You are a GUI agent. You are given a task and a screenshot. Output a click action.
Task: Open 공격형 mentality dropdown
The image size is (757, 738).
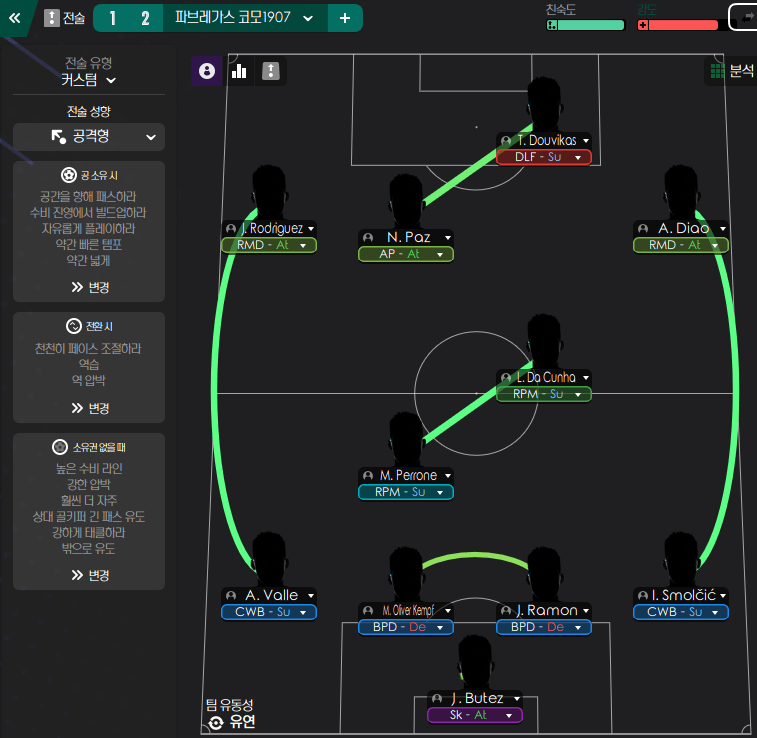[x=89, y=137]
